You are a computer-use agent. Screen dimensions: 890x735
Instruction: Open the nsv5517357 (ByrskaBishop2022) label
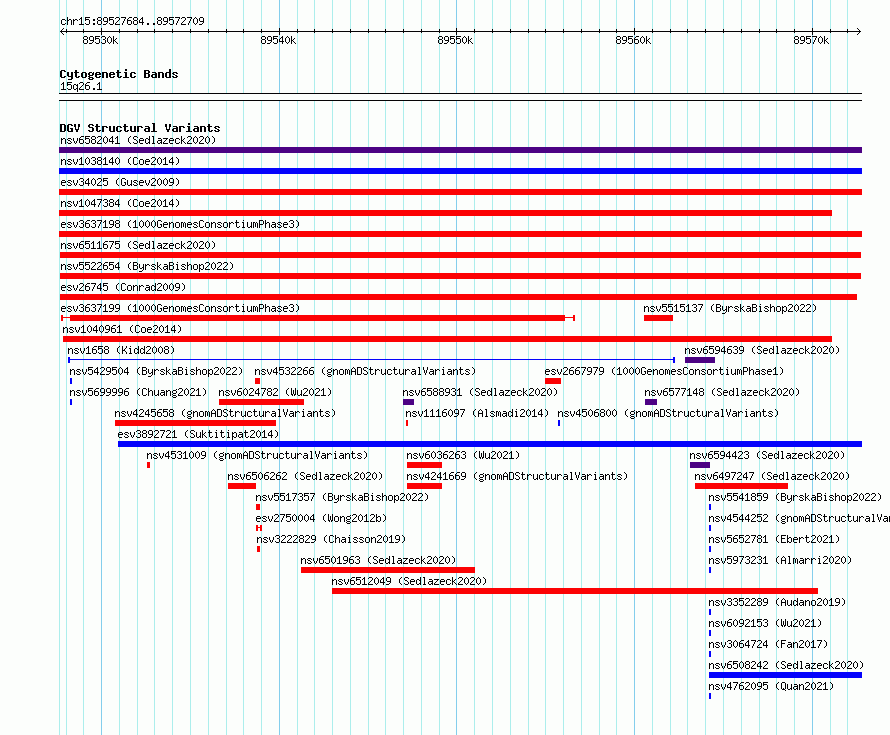click(x=342, y=497)
